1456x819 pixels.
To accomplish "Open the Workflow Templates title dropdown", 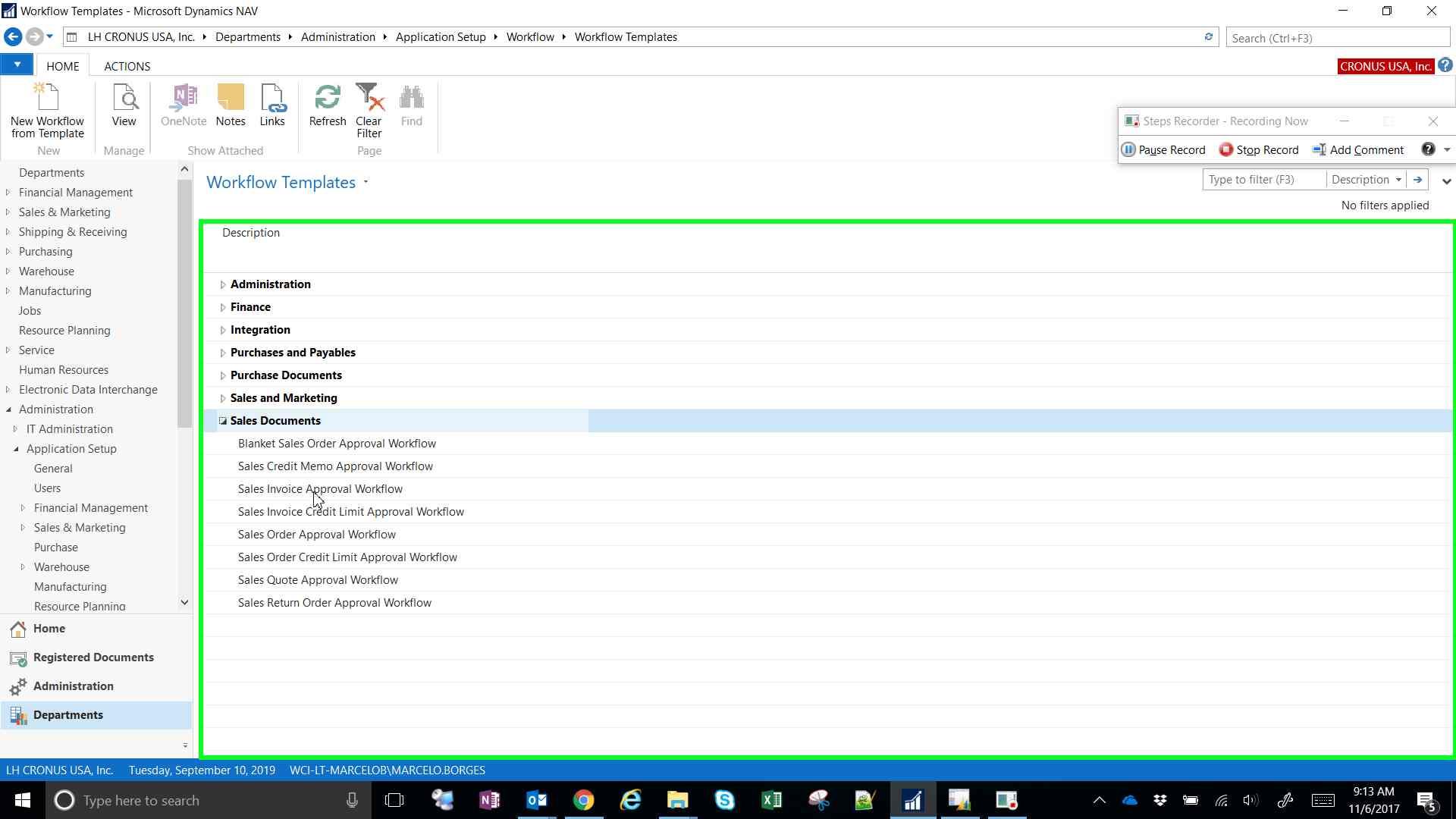I will (x=366, y=182).
